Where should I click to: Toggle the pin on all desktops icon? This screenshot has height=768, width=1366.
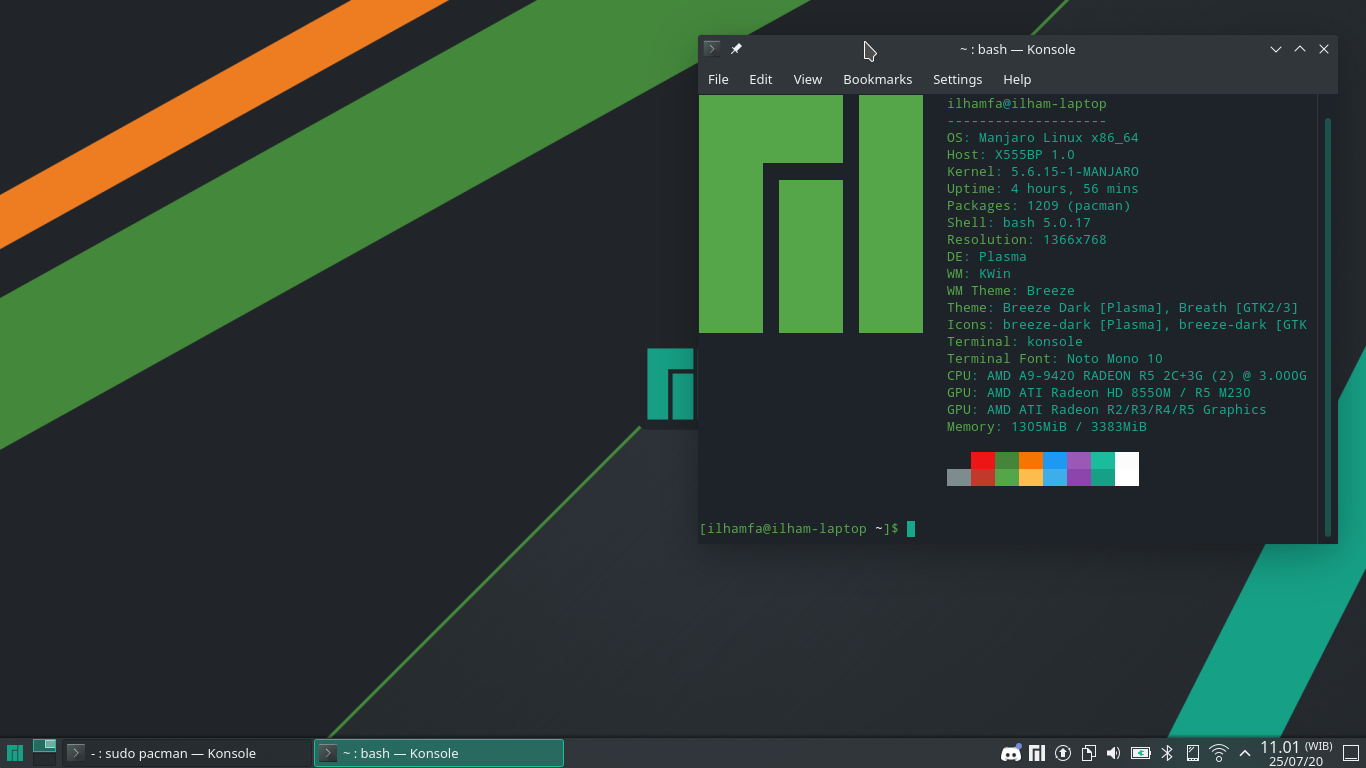click(x=736, y=48)
